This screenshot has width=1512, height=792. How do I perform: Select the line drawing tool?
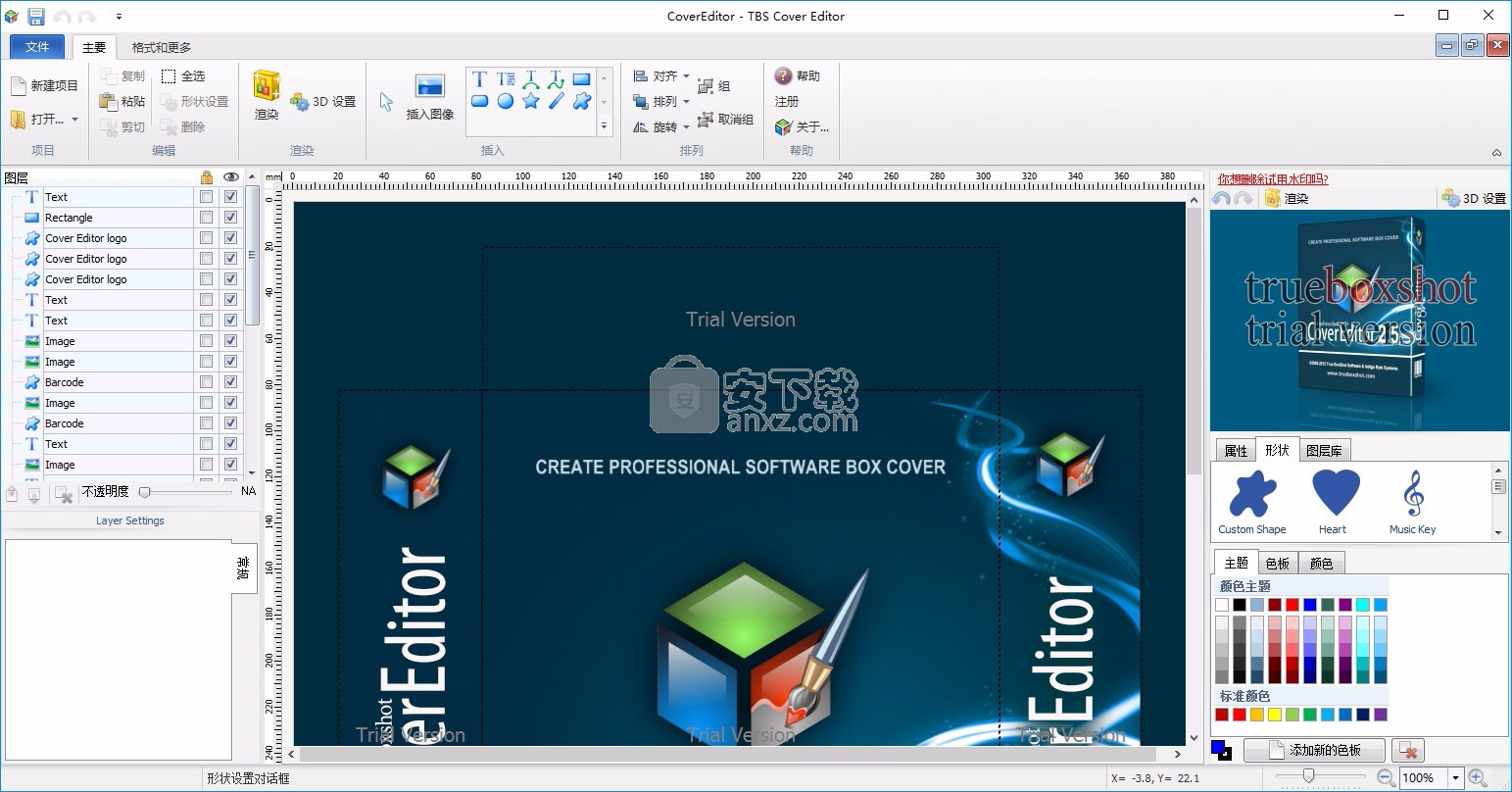coord(556,101)
